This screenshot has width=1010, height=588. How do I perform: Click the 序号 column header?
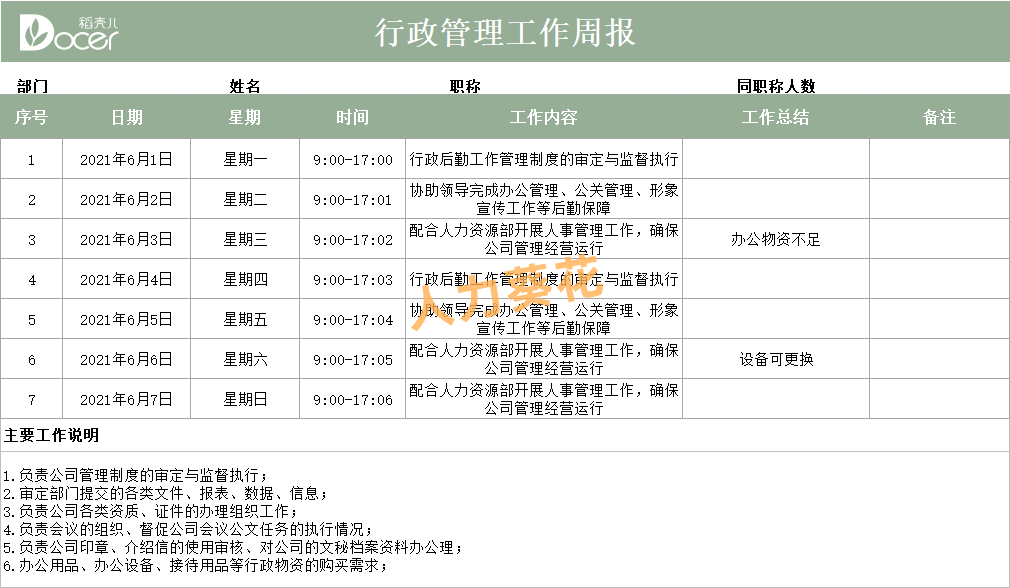31,117
